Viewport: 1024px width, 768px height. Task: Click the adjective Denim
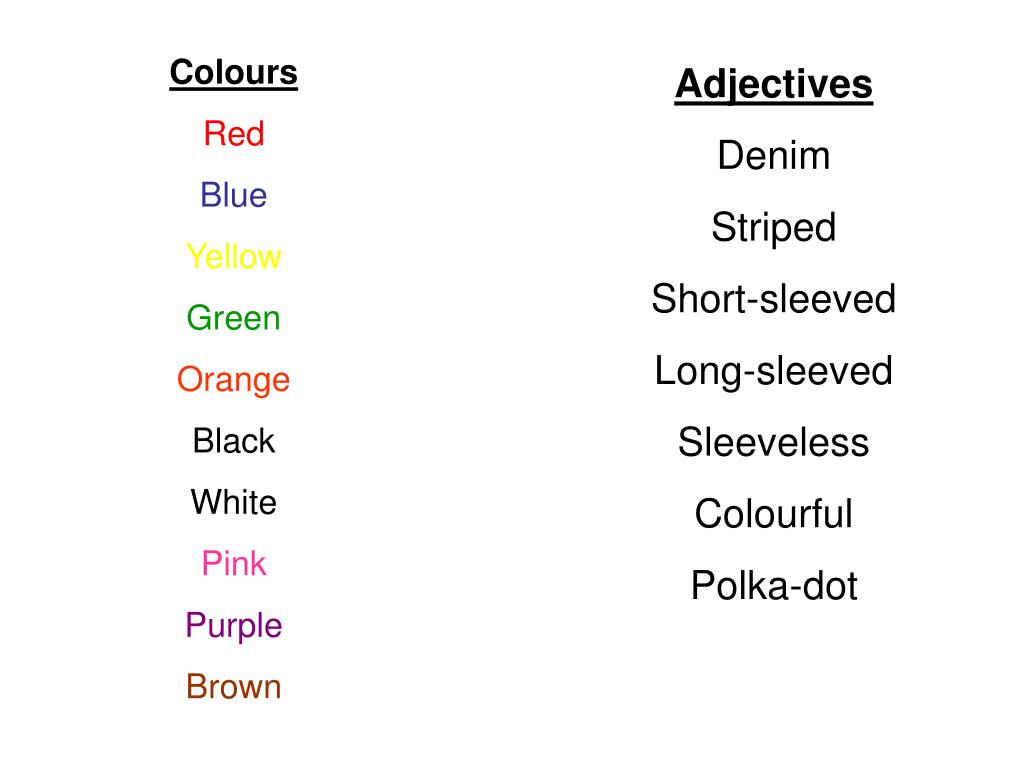click(774, 155)
